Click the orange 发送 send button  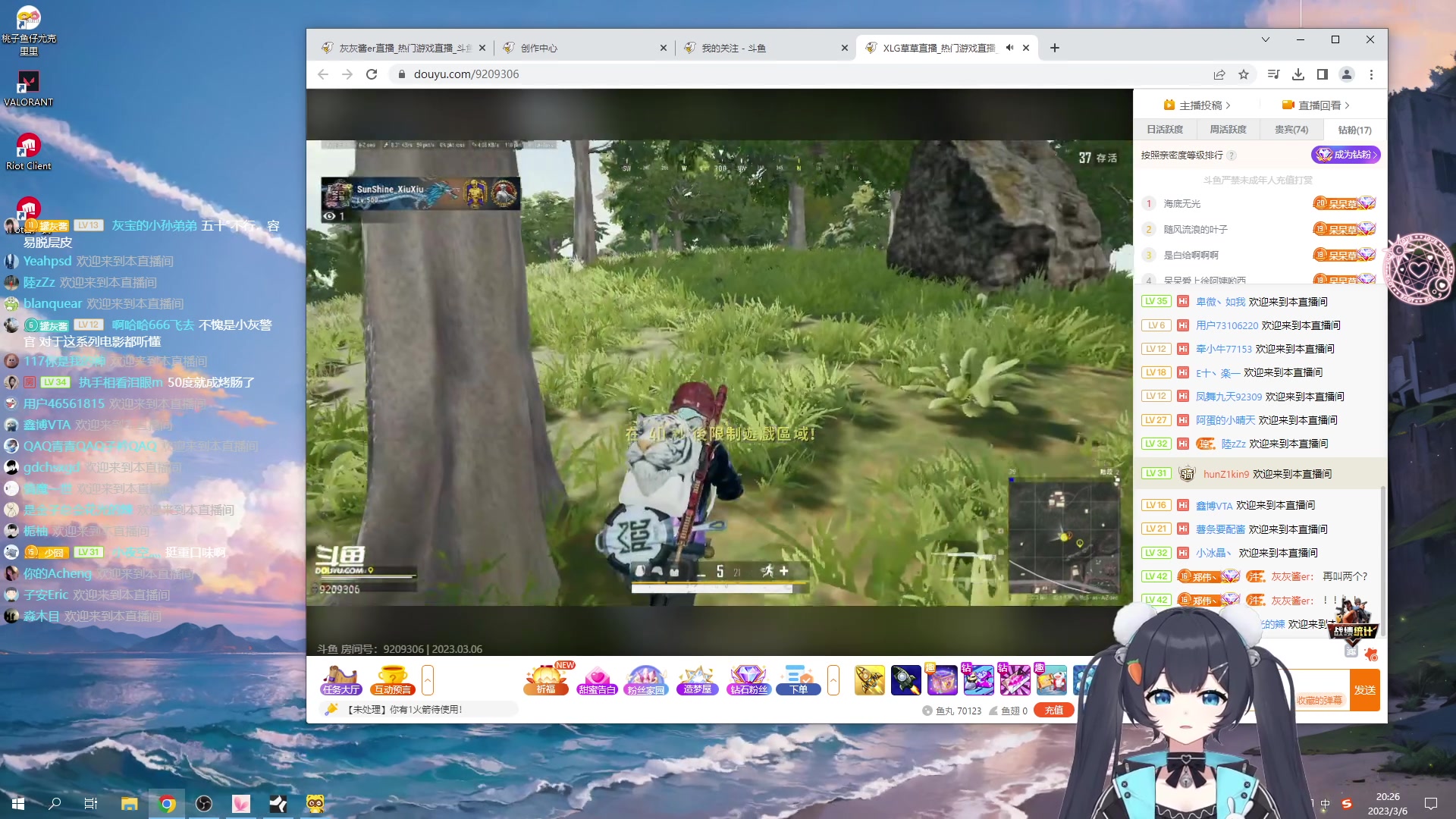(x=1365, y=690)
